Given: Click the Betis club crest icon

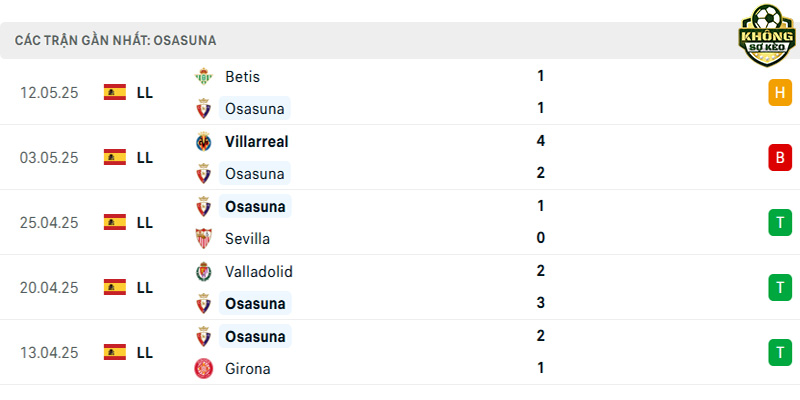Looking at the screenshot, I should click(204, 77).
